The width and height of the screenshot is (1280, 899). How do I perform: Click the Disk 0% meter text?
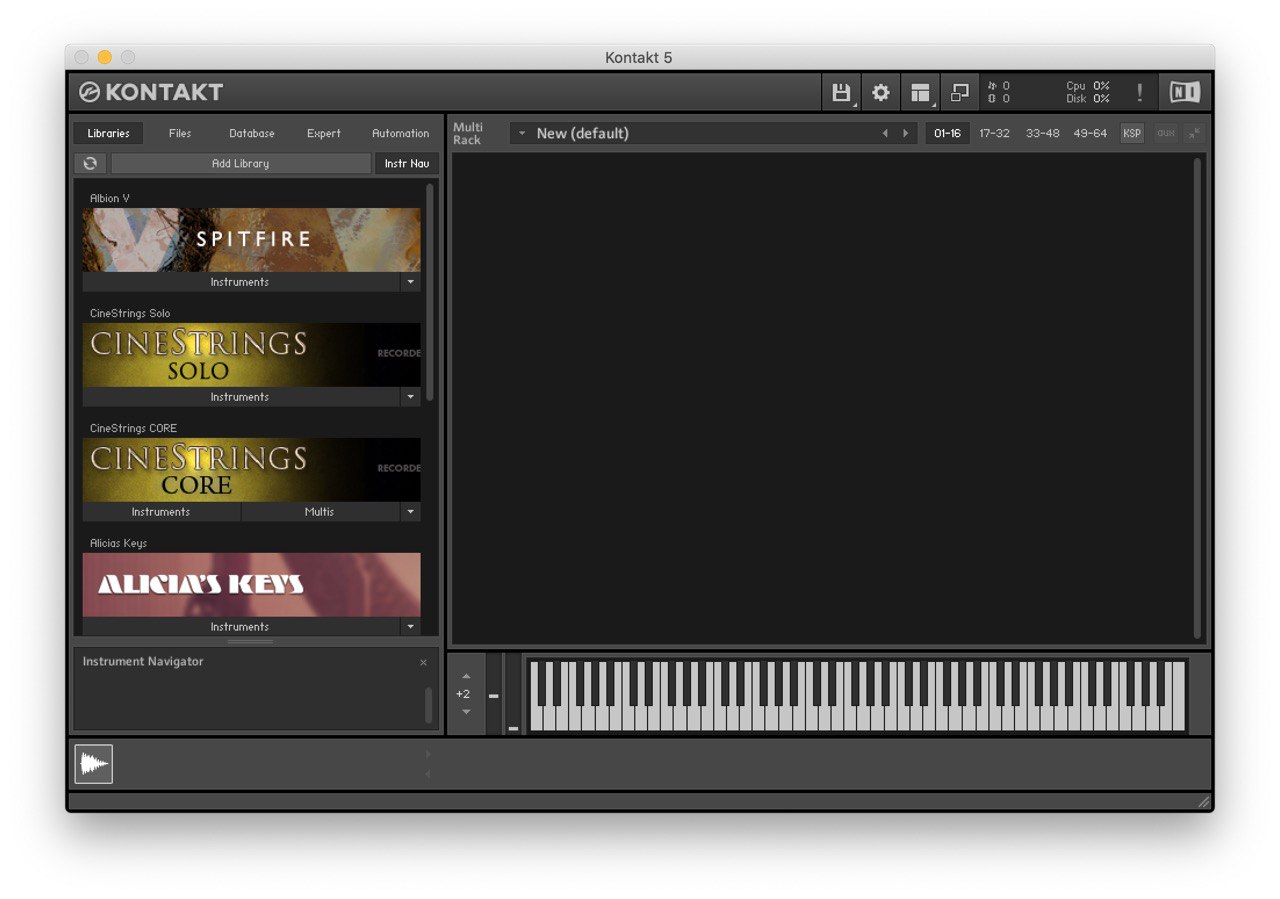pyautogui.click(x=1088, y=99)
